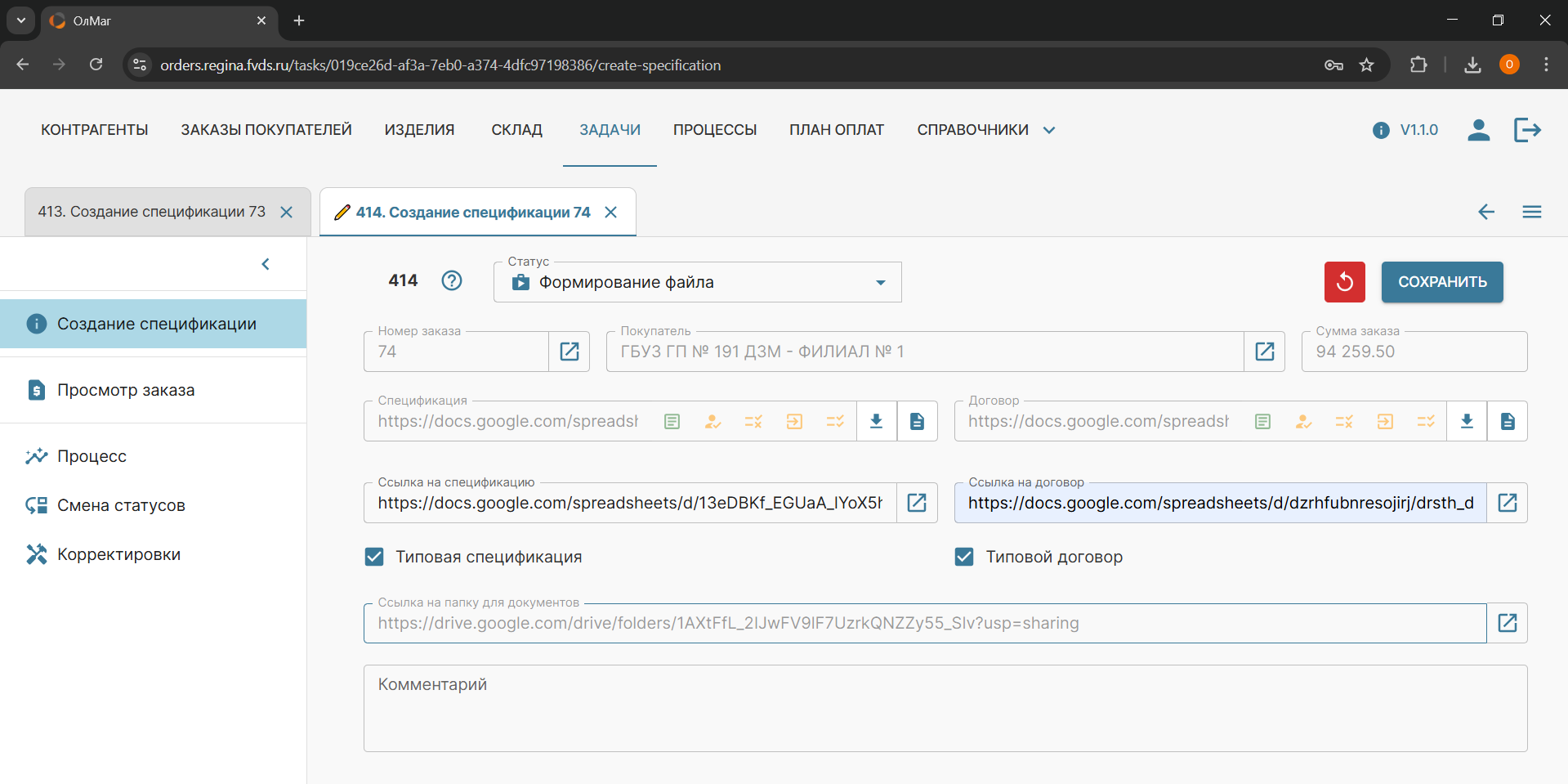Open Ссылка на спецификацию link icon

(x=917, y=503)
